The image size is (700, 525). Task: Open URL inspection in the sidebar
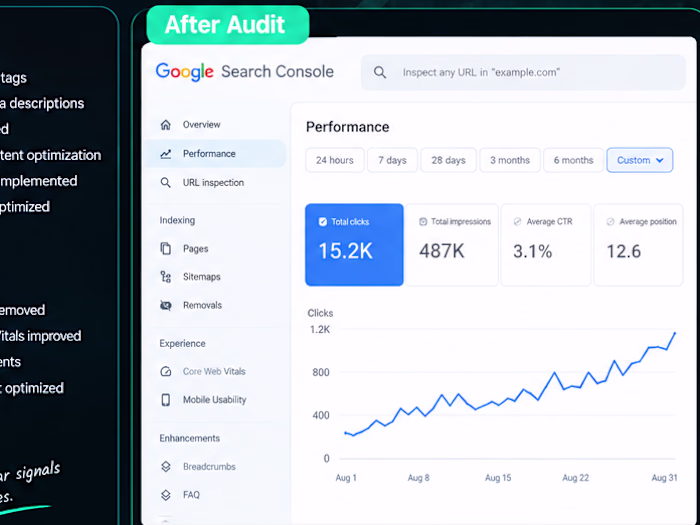[213, 183]
